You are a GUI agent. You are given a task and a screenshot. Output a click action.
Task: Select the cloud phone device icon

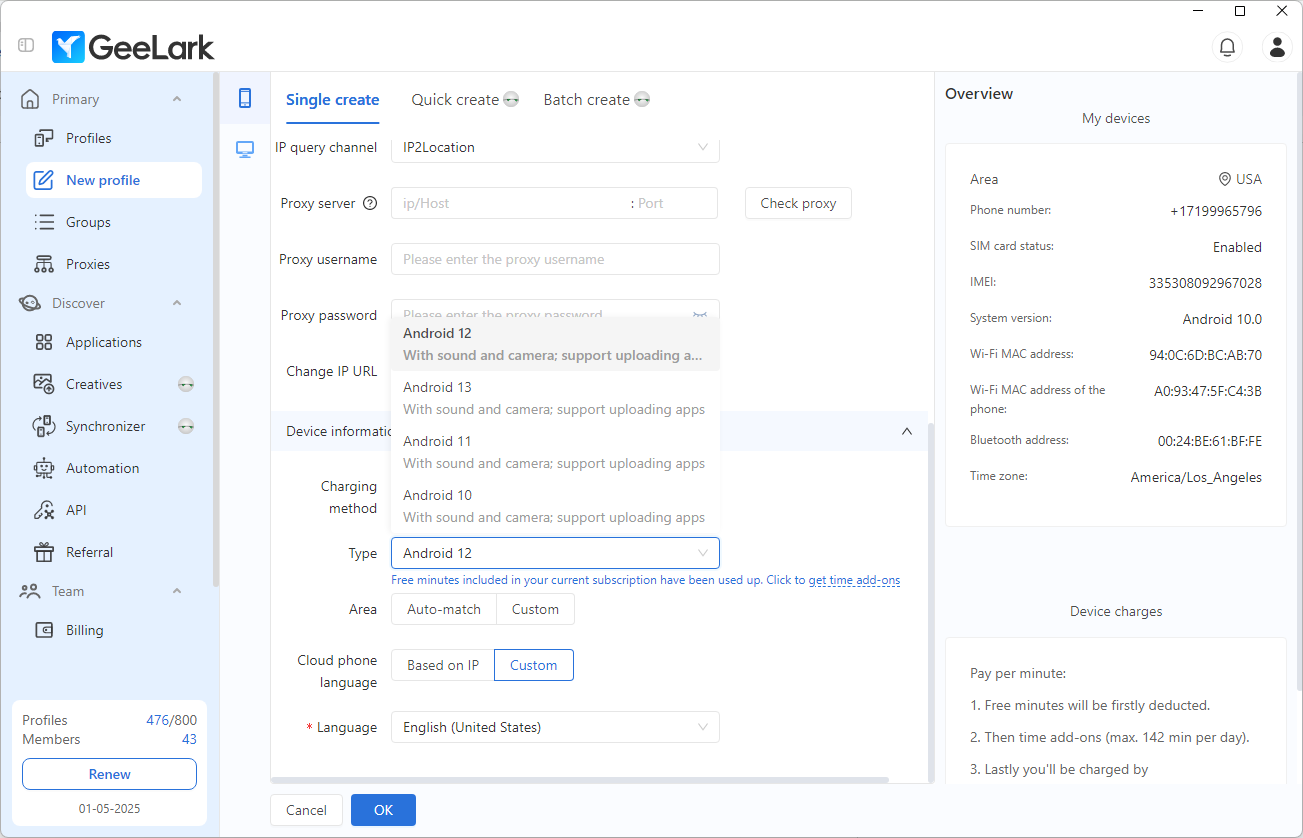(245, 98)
